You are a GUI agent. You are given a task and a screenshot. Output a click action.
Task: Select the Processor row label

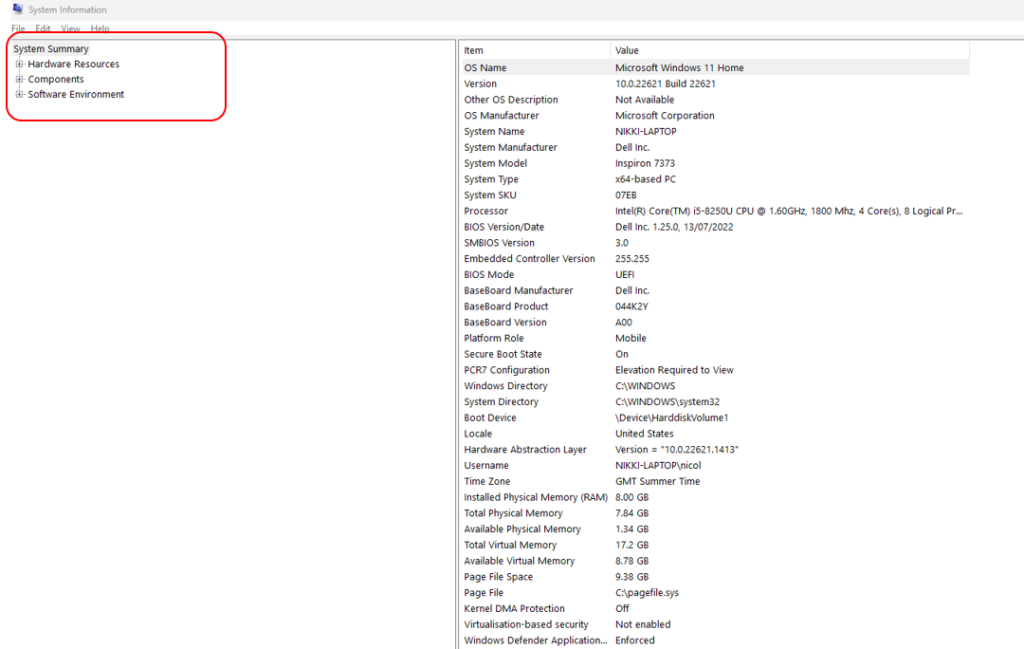tap(486, 211)
